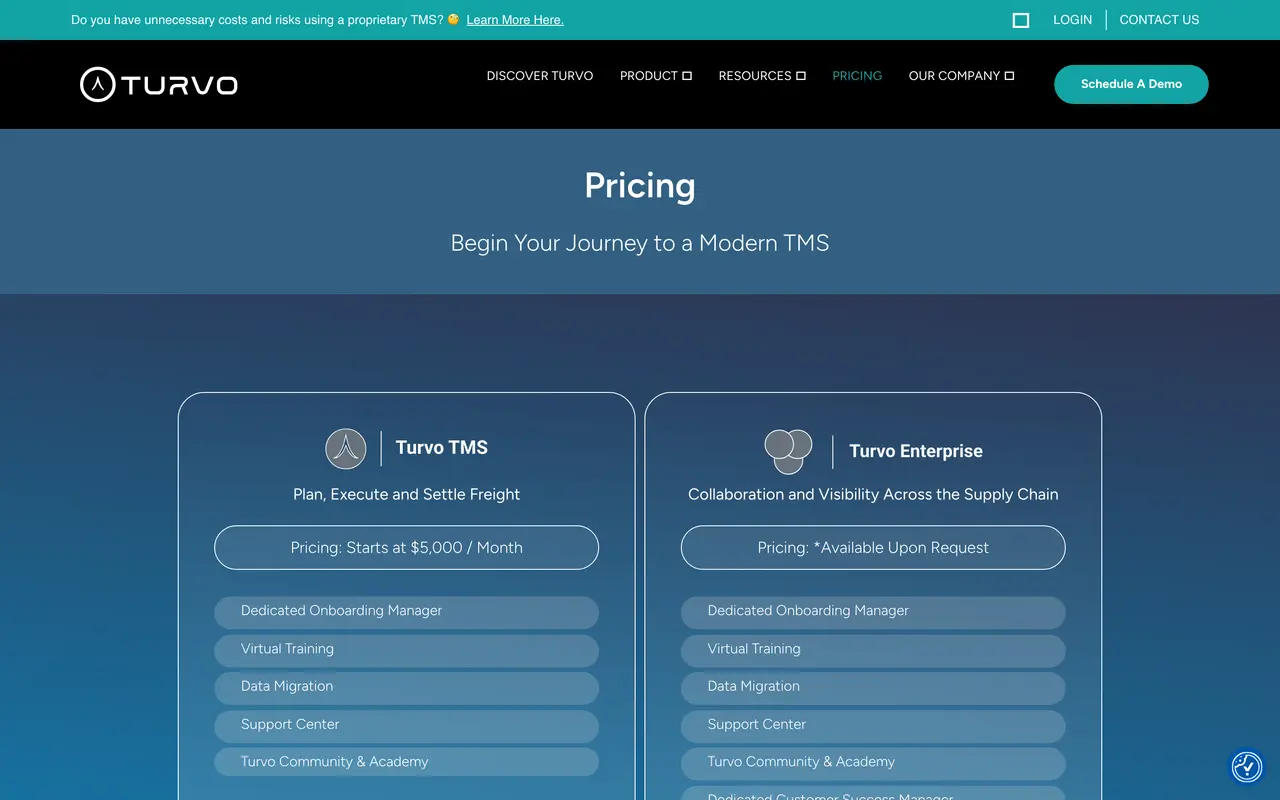1280x800 pixels.
Task: Click Enterprise Dedicated Onboarding Manager row
Action: (x=873, y=612)
